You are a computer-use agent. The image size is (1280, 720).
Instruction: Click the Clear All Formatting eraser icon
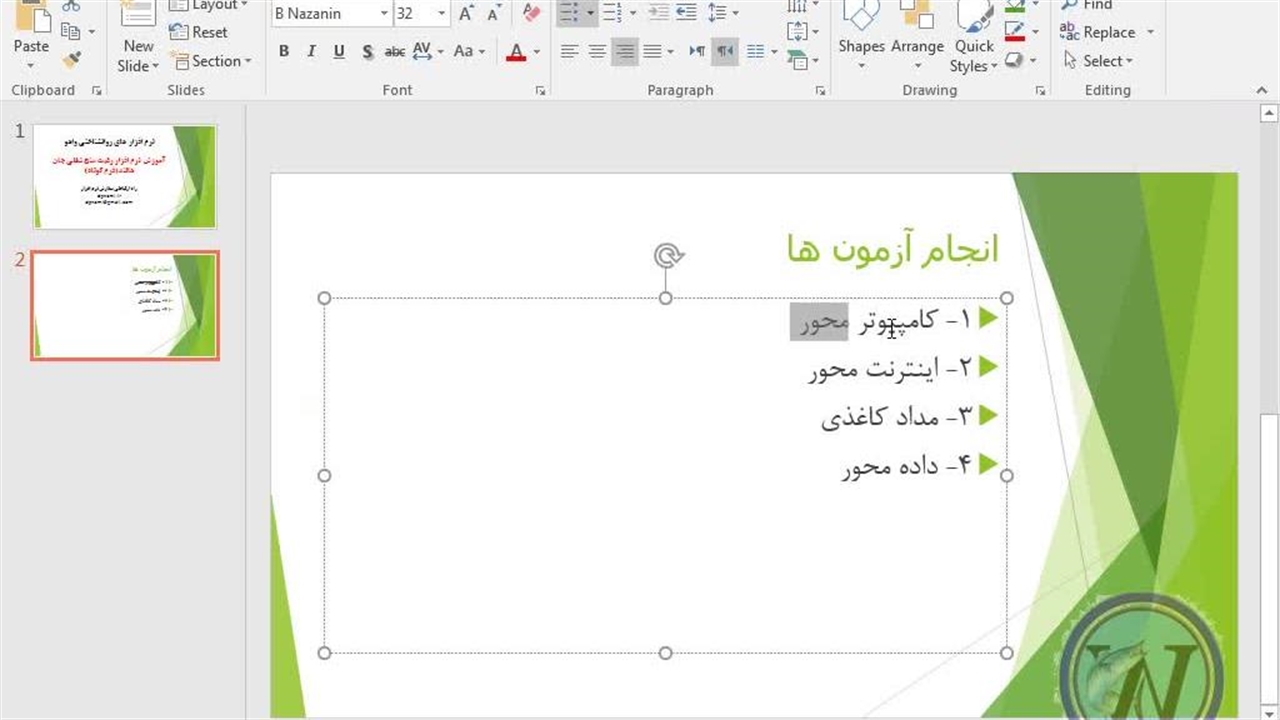(531, 13)
